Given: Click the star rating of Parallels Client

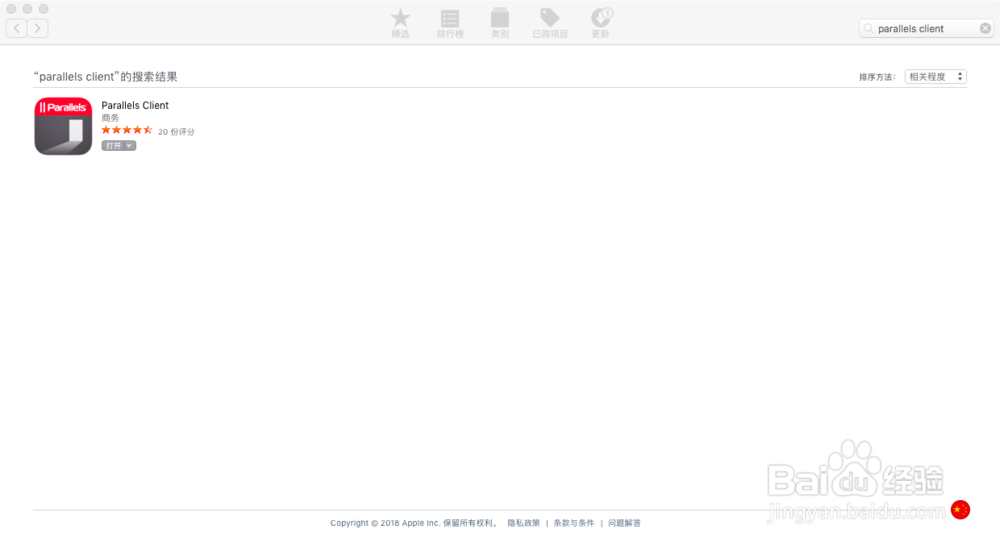Looking at the screenshot, I should (127, 130).
